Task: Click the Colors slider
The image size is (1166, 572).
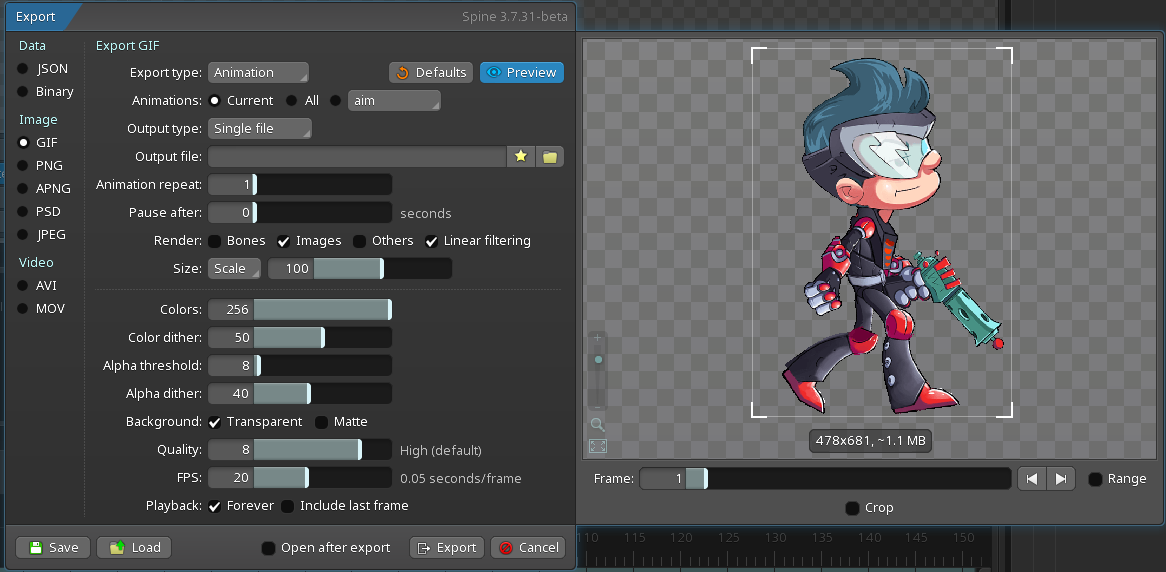Action: pos(300,309)
